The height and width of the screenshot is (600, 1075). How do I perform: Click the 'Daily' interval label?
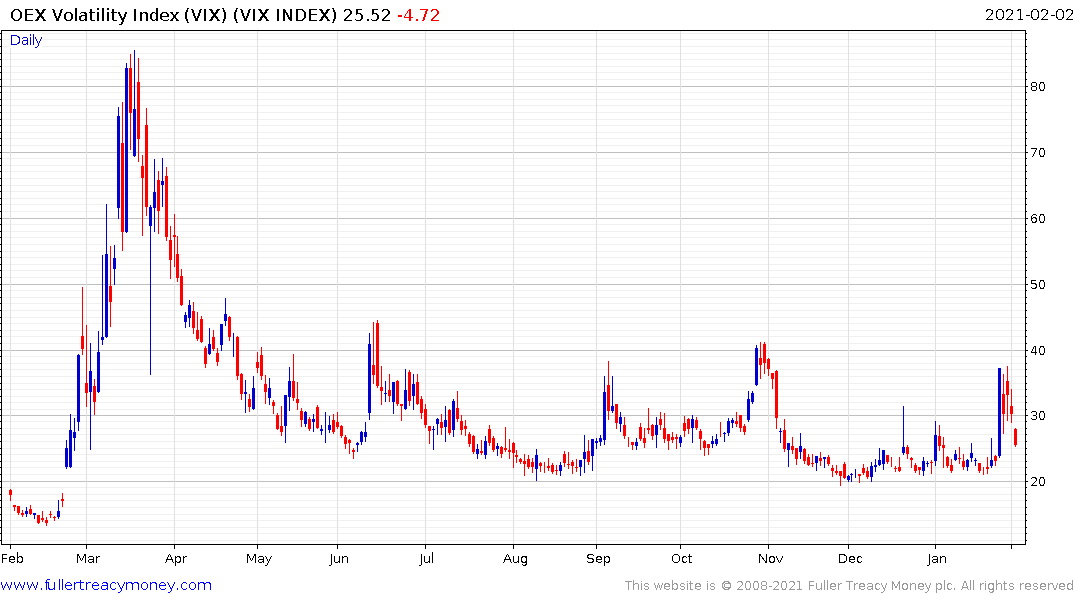click(x=26, y=40)
